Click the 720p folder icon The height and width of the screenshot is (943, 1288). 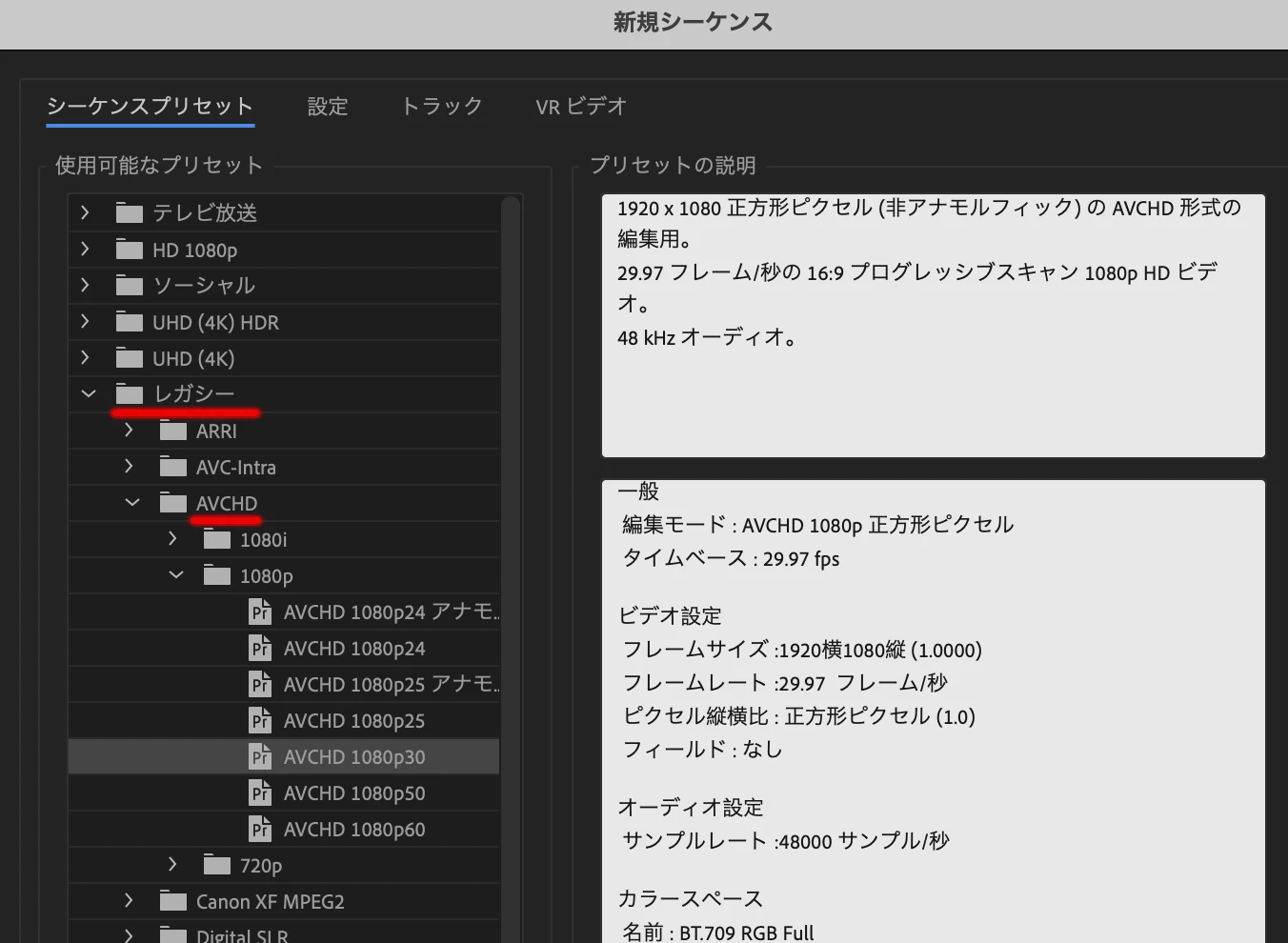tap(216, 865)
